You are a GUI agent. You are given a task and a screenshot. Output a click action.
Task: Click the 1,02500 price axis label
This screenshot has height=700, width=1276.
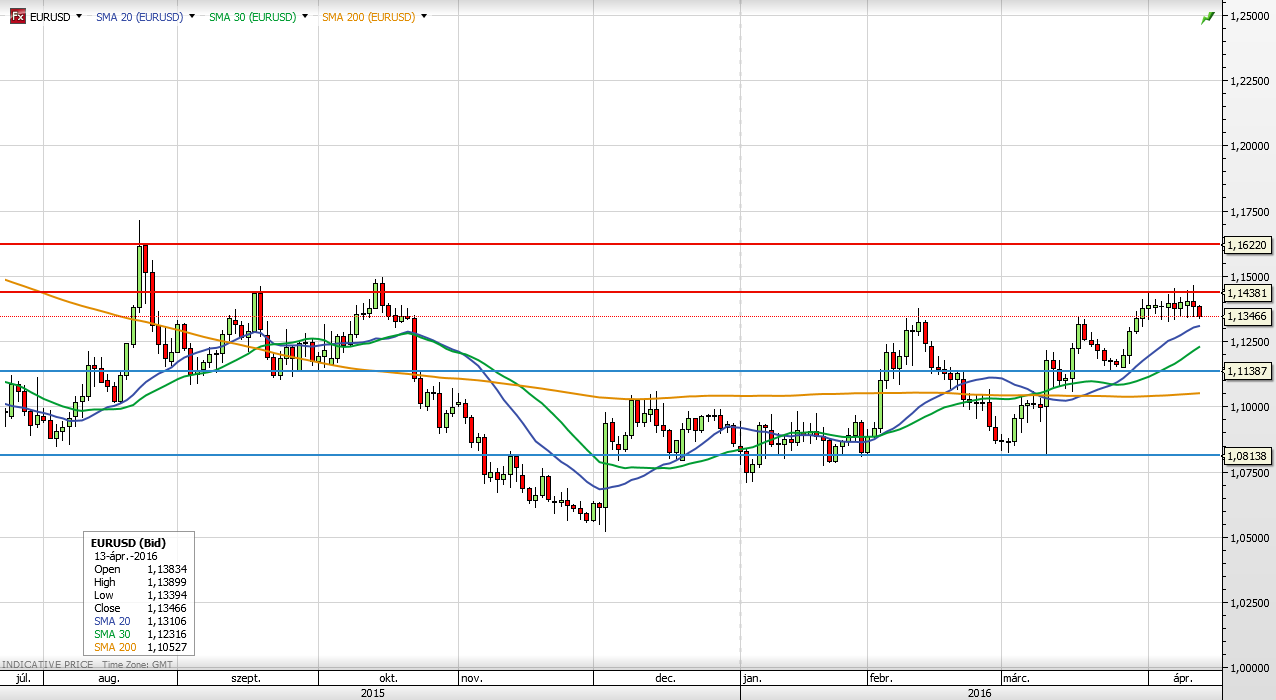click(x=1248, y=602)
